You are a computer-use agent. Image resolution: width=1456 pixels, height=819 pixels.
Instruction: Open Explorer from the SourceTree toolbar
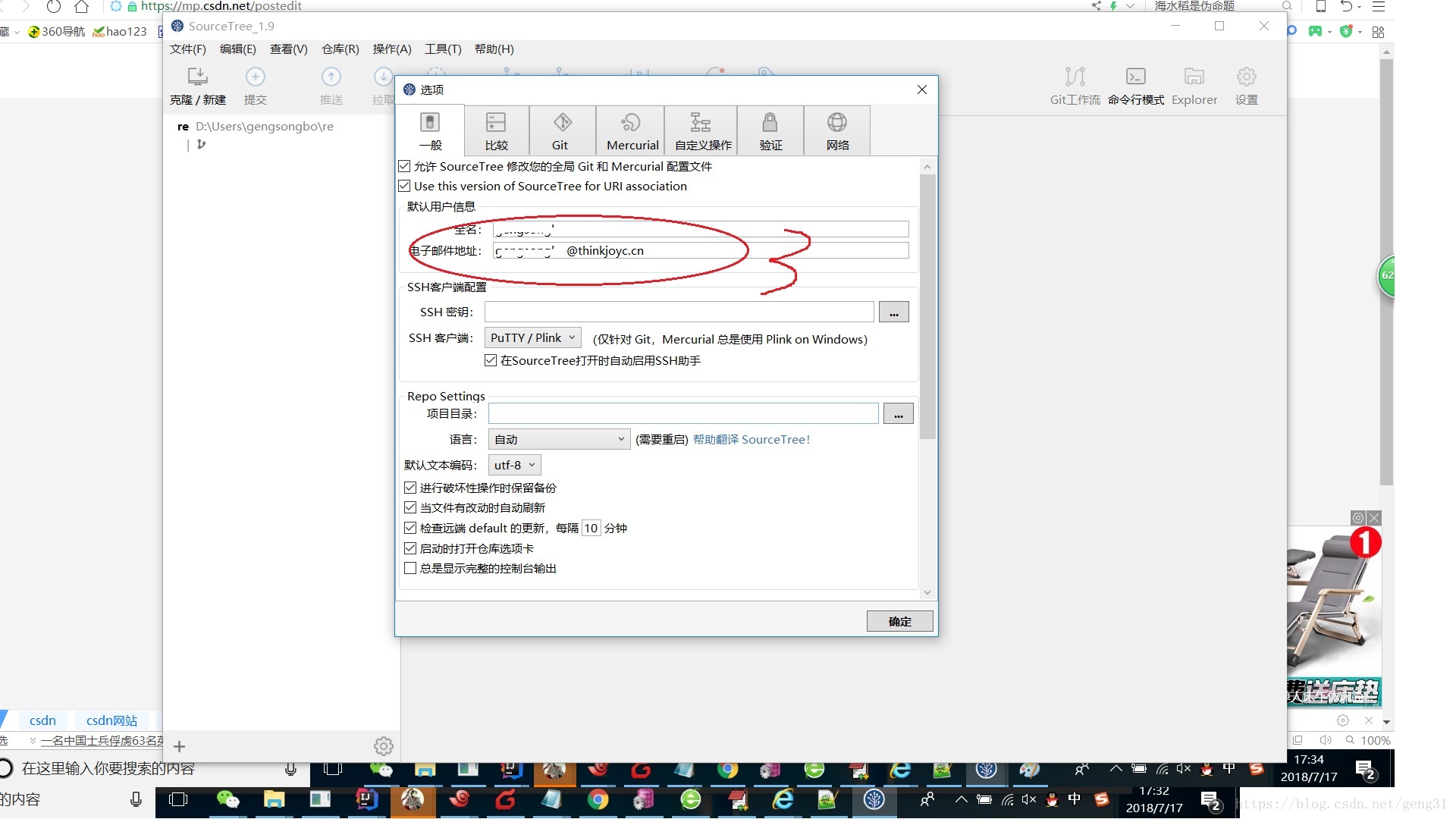(x=1194, y=86)
